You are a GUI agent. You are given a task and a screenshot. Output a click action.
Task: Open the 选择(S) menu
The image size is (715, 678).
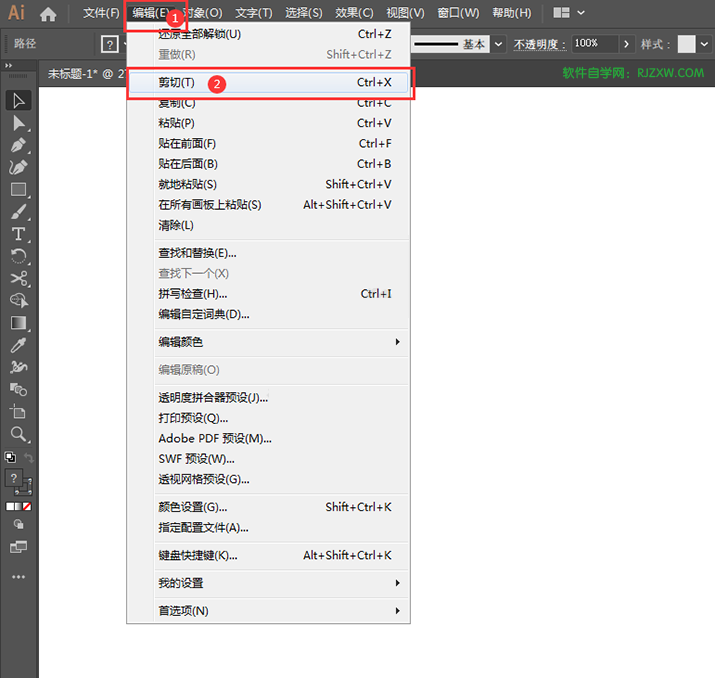click(x=304, y=13)
